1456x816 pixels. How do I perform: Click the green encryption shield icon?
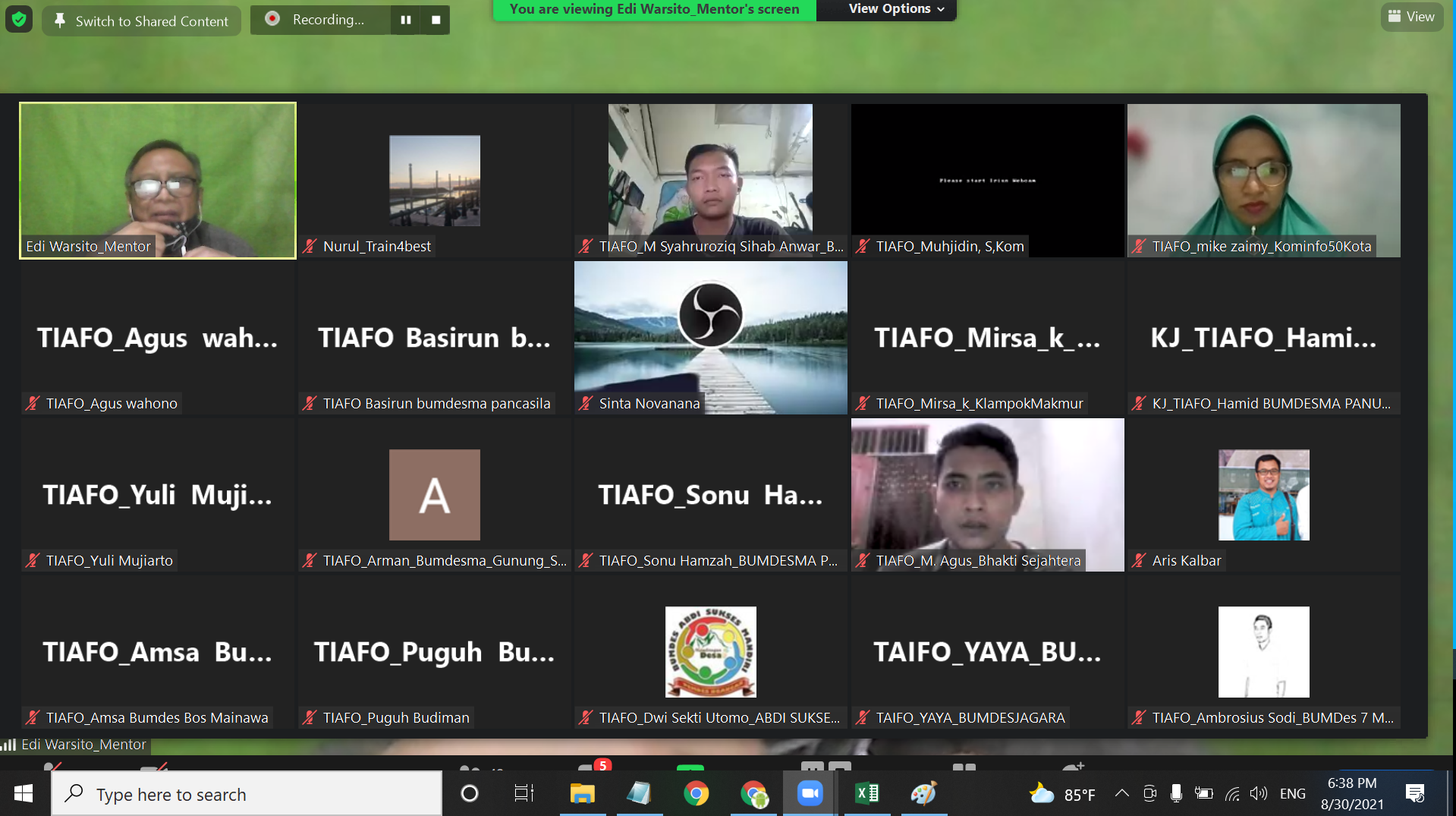point(19,20)
